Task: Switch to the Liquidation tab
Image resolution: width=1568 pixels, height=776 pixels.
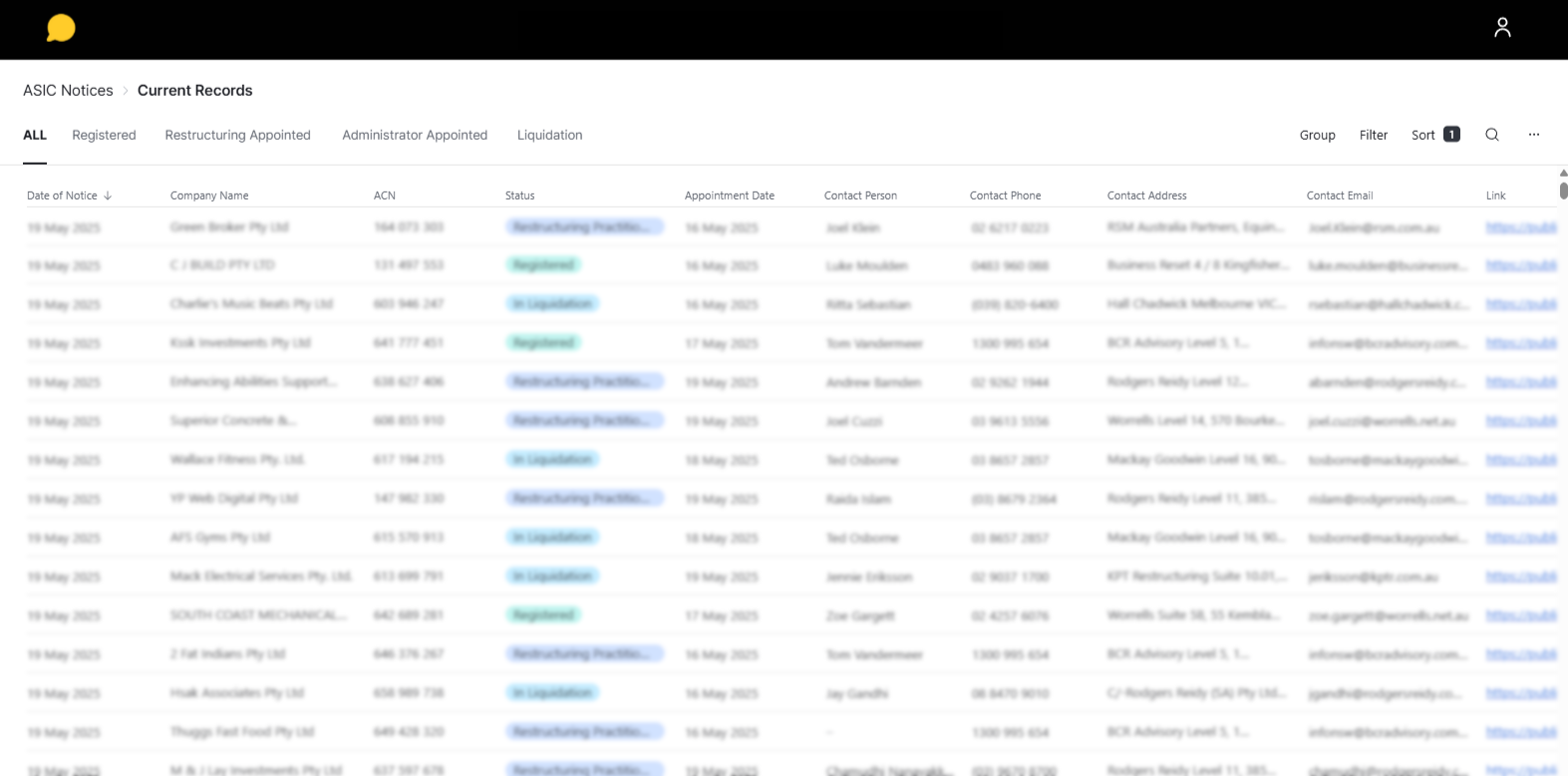Action: 549,135
